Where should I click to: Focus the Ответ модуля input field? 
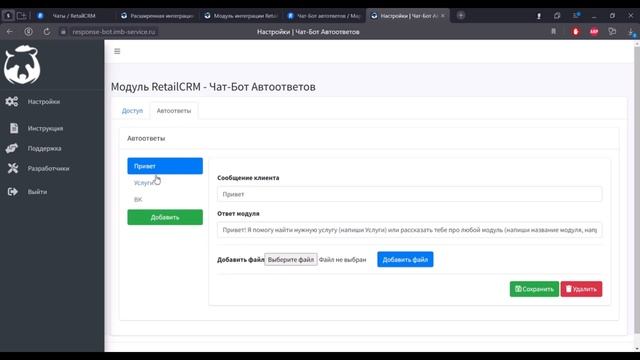pos(409,230)
